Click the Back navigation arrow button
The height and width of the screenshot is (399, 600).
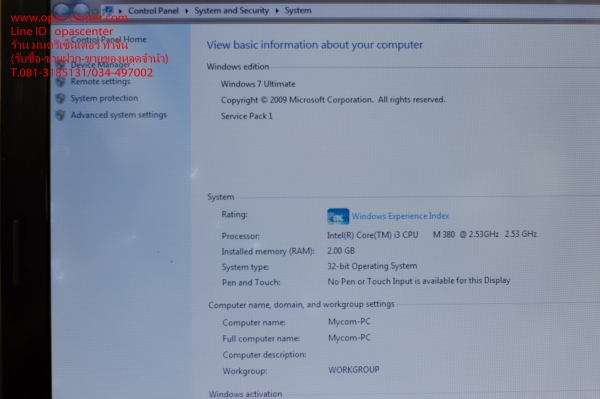pyautogui.click(x=62, y=10)
